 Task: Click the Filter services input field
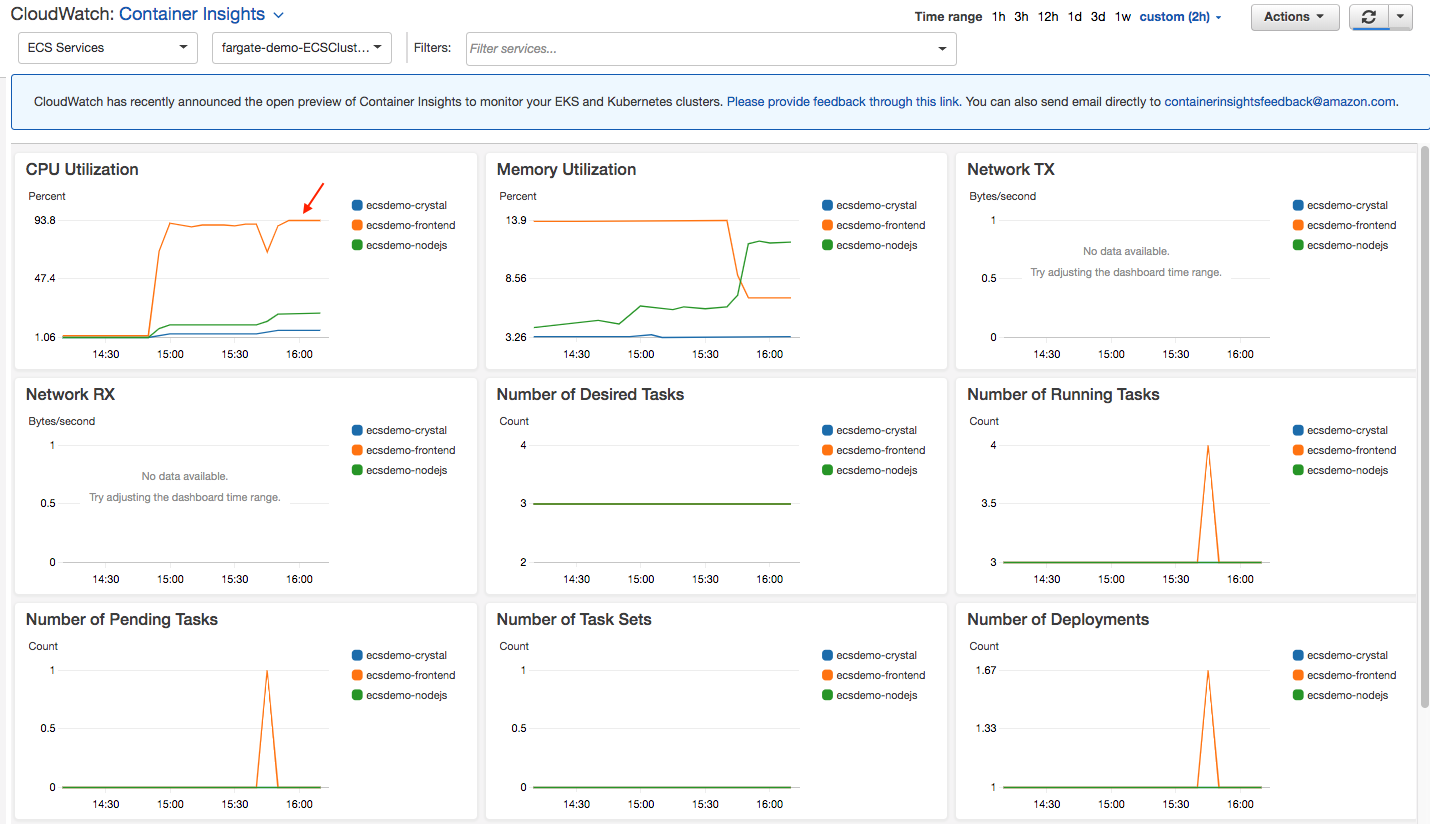pos(700,49)
